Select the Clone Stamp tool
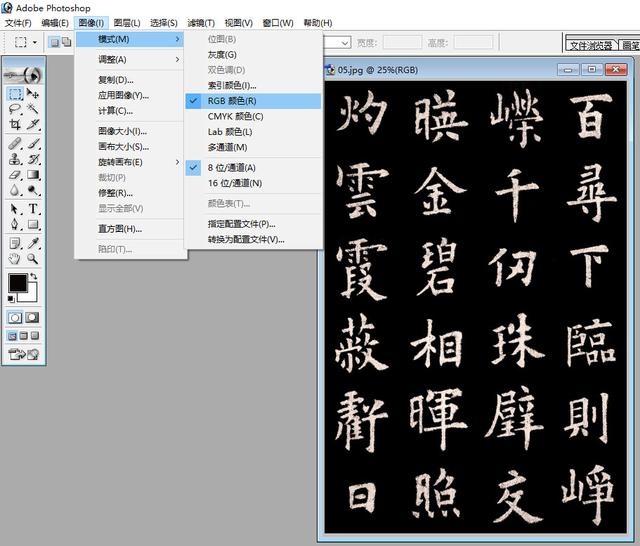 (x=16, y=159)
